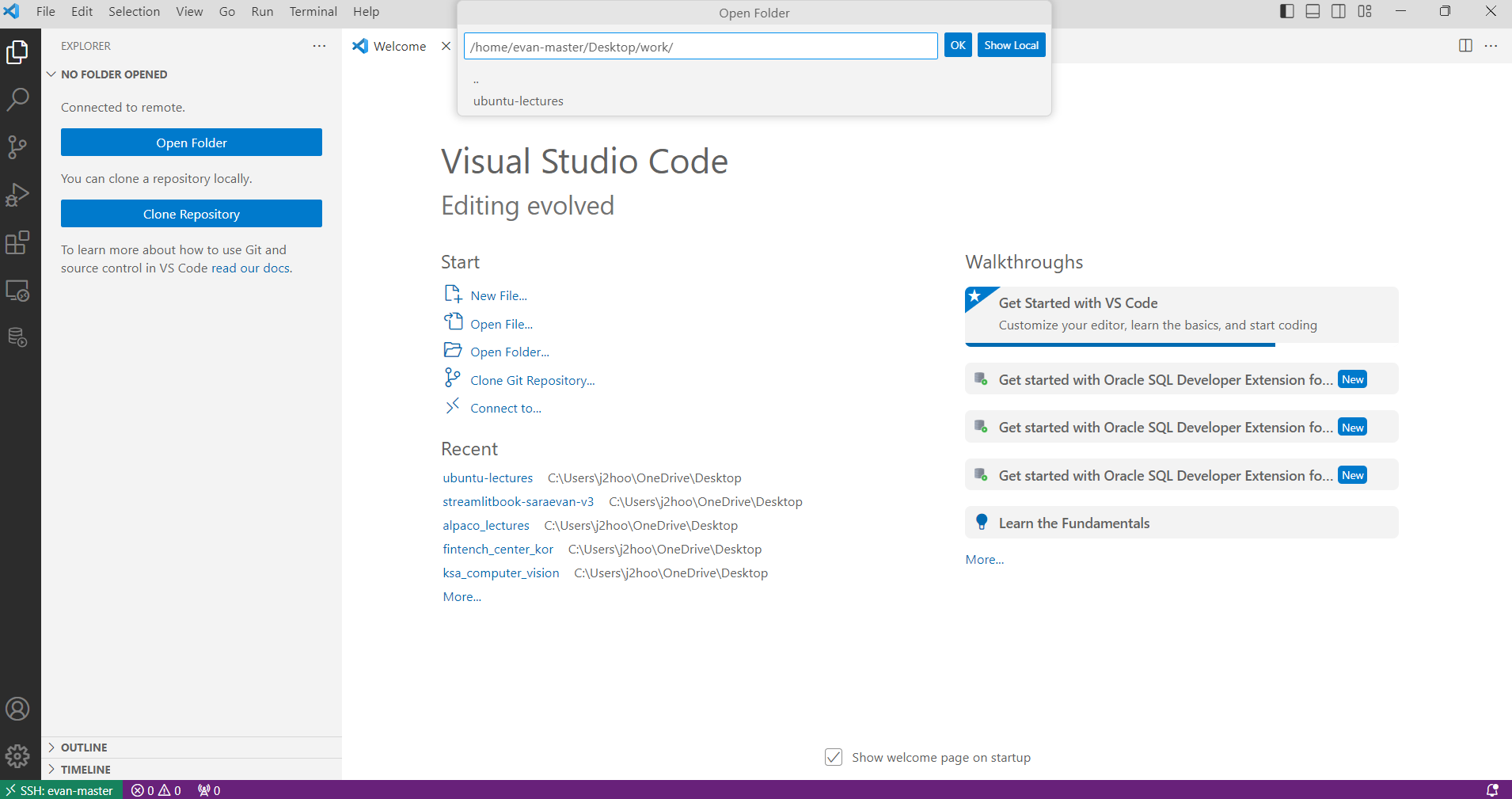
Task: Click the folder path input field
Action: point(701,46)
